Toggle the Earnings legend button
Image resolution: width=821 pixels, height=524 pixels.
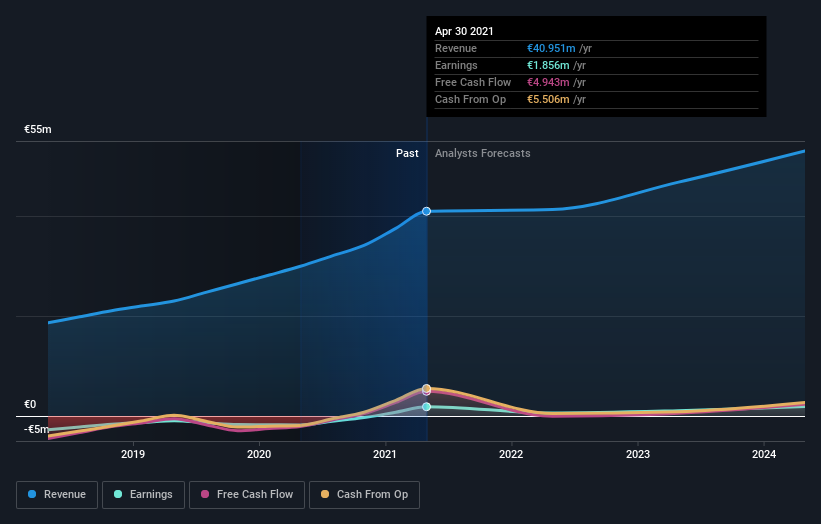pyautogui.click(x=143, y=495)
